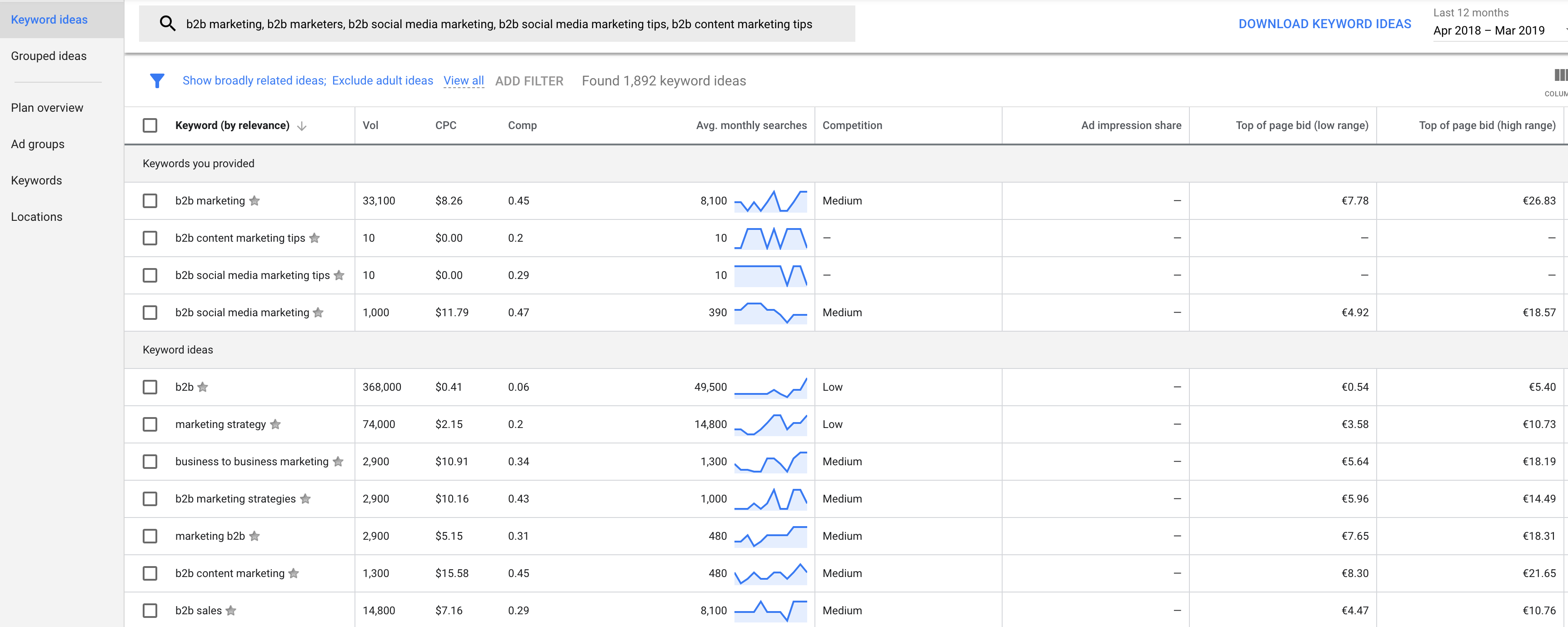The height and width of the screenshot is (627, 1568).
Task: Star the b2b sales keyword
Action: 231,611
